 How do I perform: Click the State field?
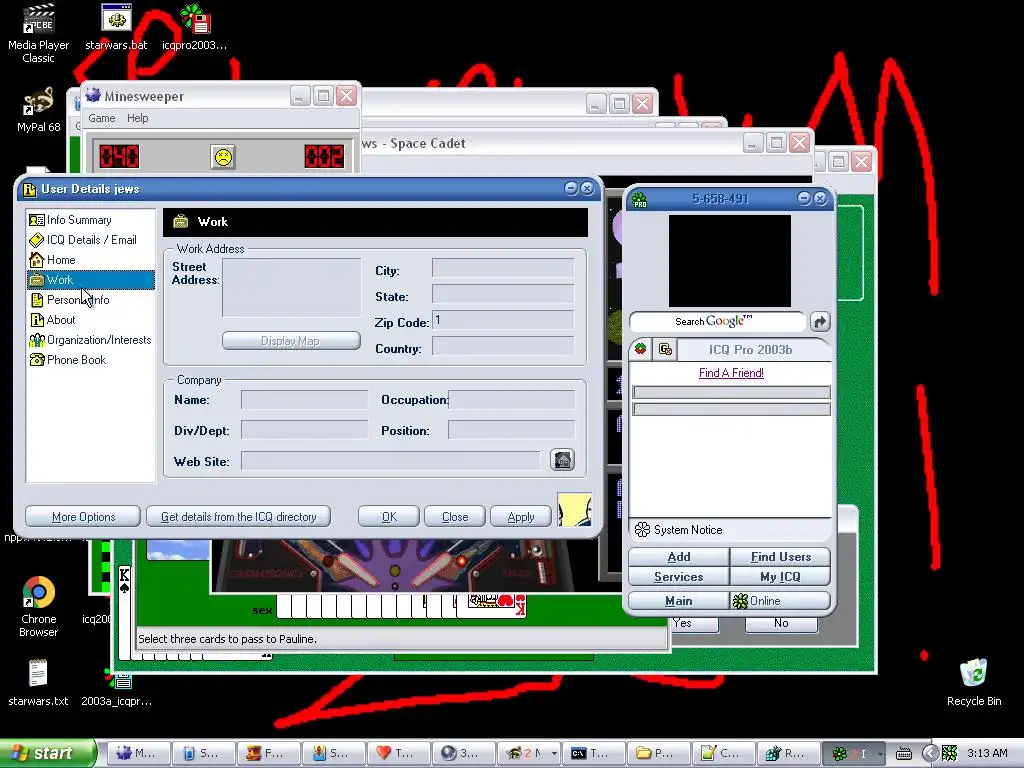[x=503, y=294]
